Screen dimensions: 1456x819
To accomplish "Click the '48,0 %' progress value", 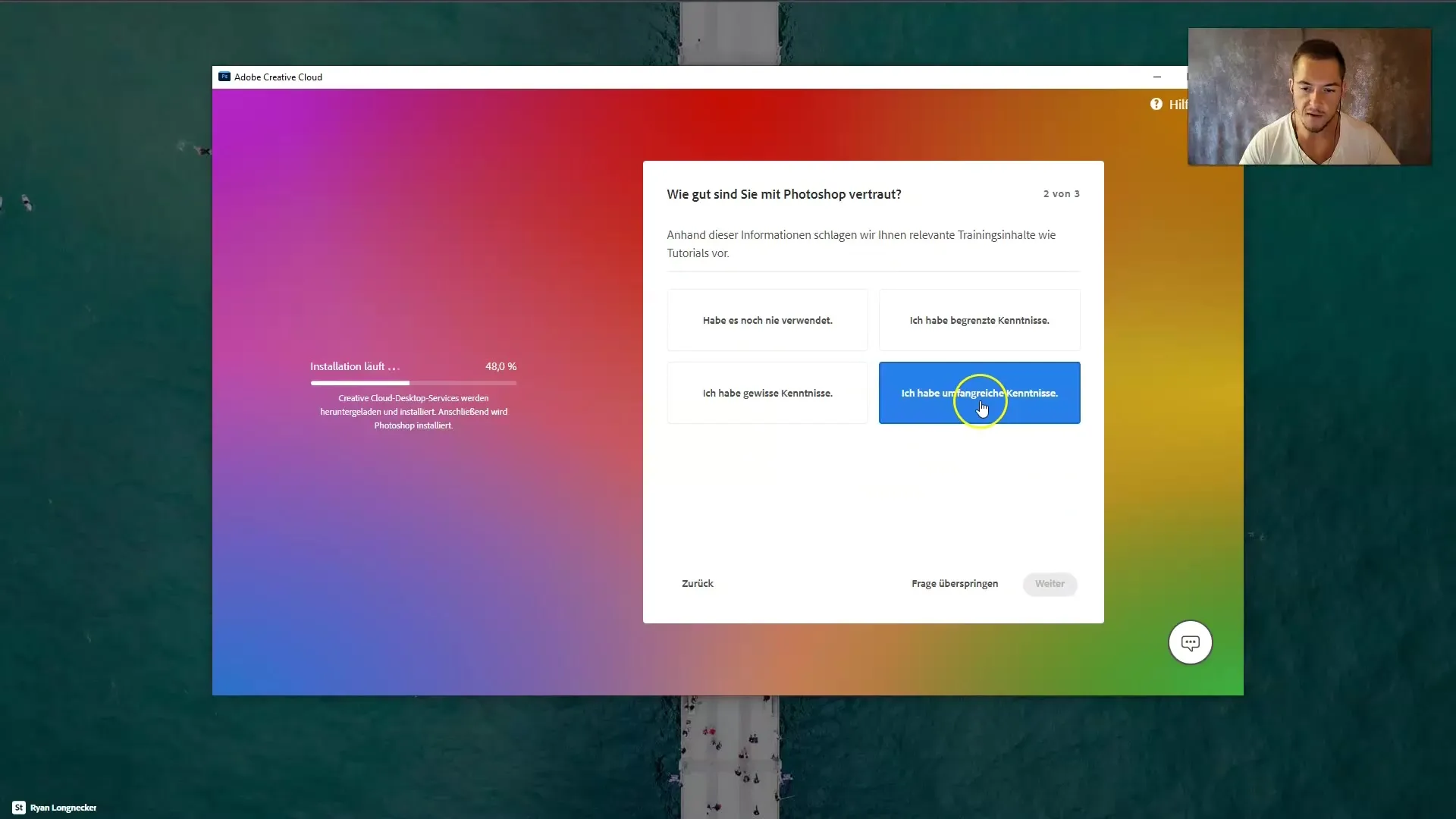I will point(500,366).
